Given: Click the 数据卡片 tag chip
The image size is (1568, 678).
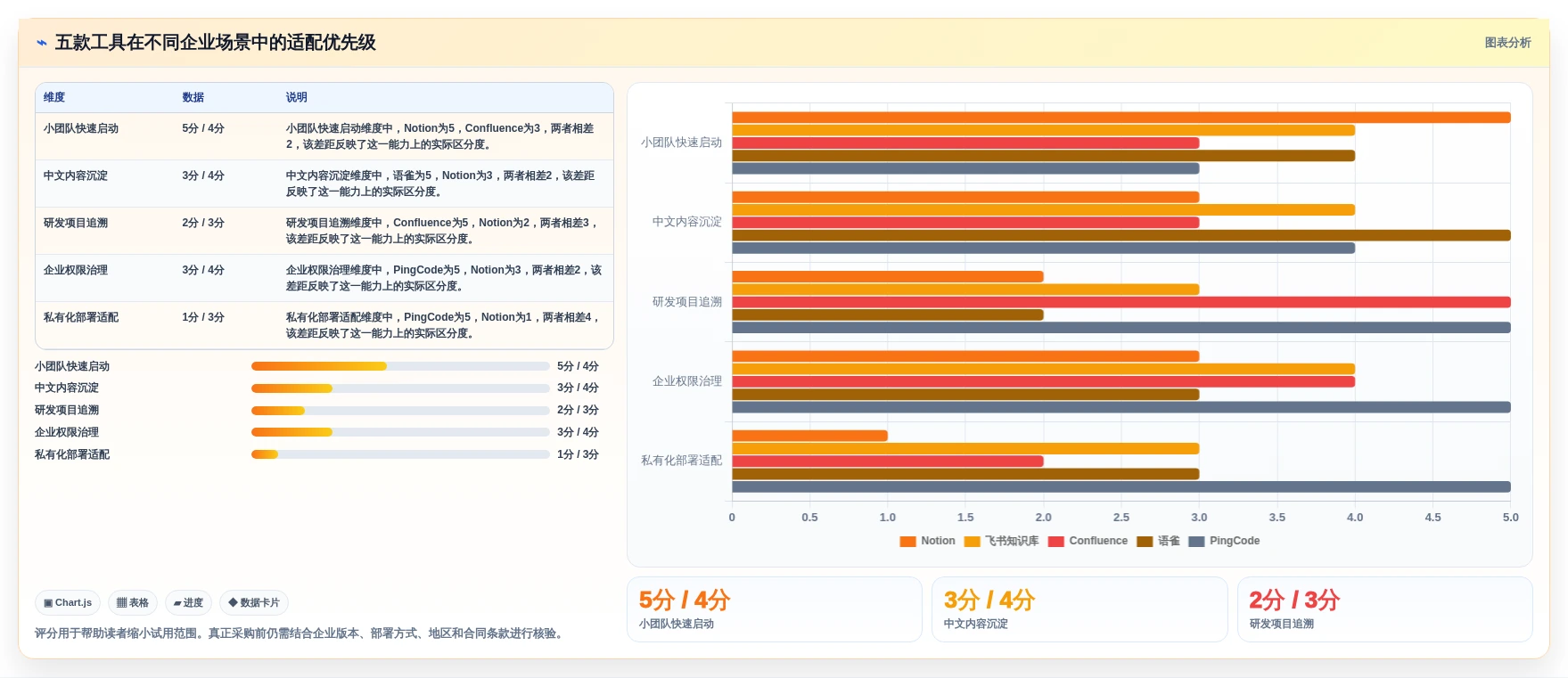Looking at the screenshot, I should pos(254,603).
